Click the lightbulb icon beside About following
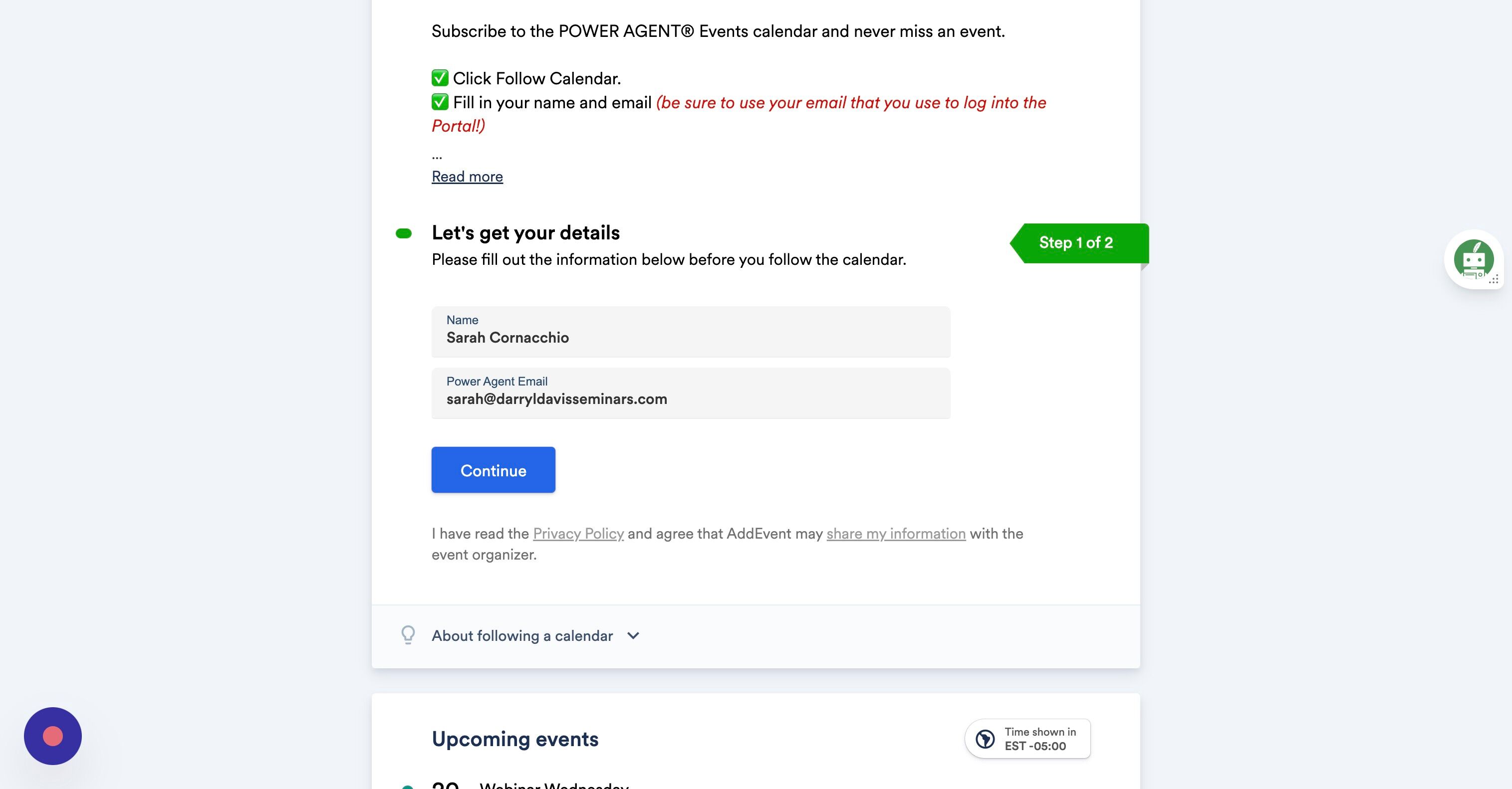Image resolution: width=1512 pixels, height=789 pixels. (408, 635)
